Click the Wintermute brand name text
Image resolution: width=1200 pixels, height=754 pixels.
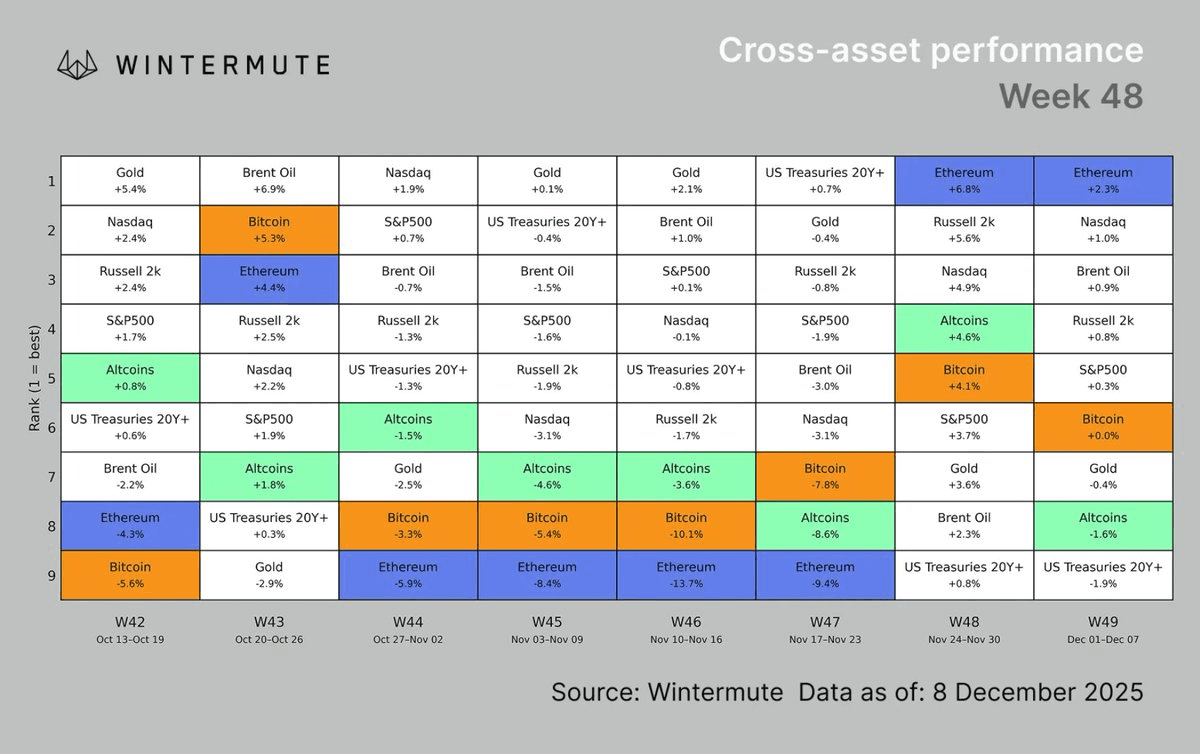(222, 66)
